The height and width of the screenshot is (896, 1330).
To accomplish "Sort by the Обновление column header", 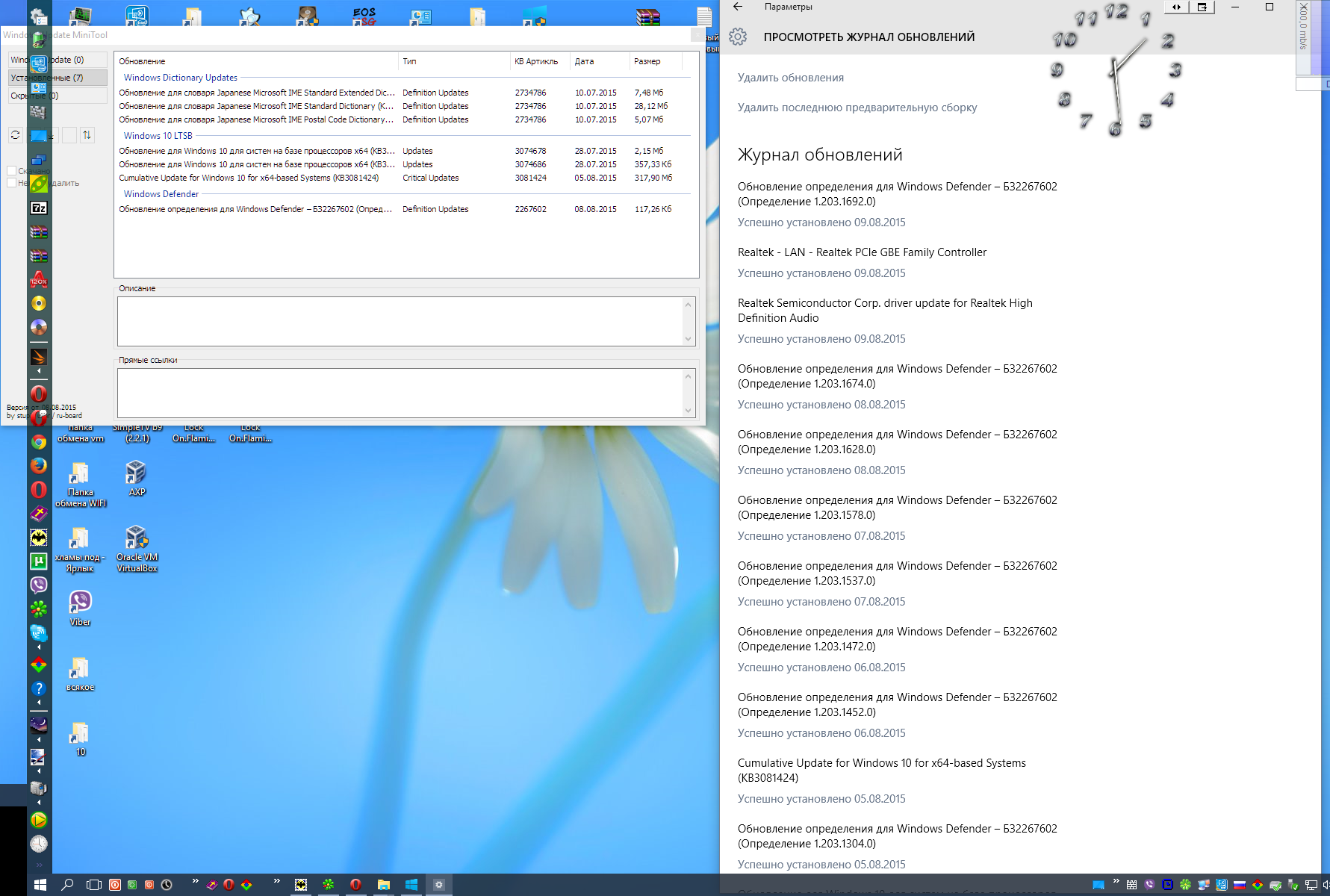I will [x=256, y=61].
